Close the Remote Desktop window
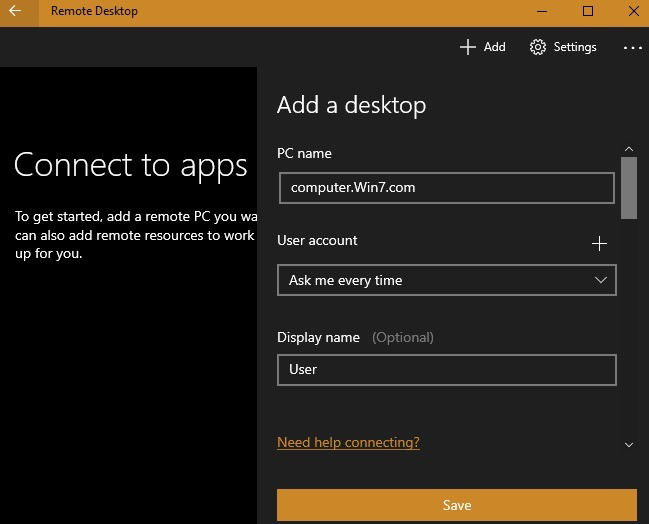649x524 pixels. pos(634,11)
